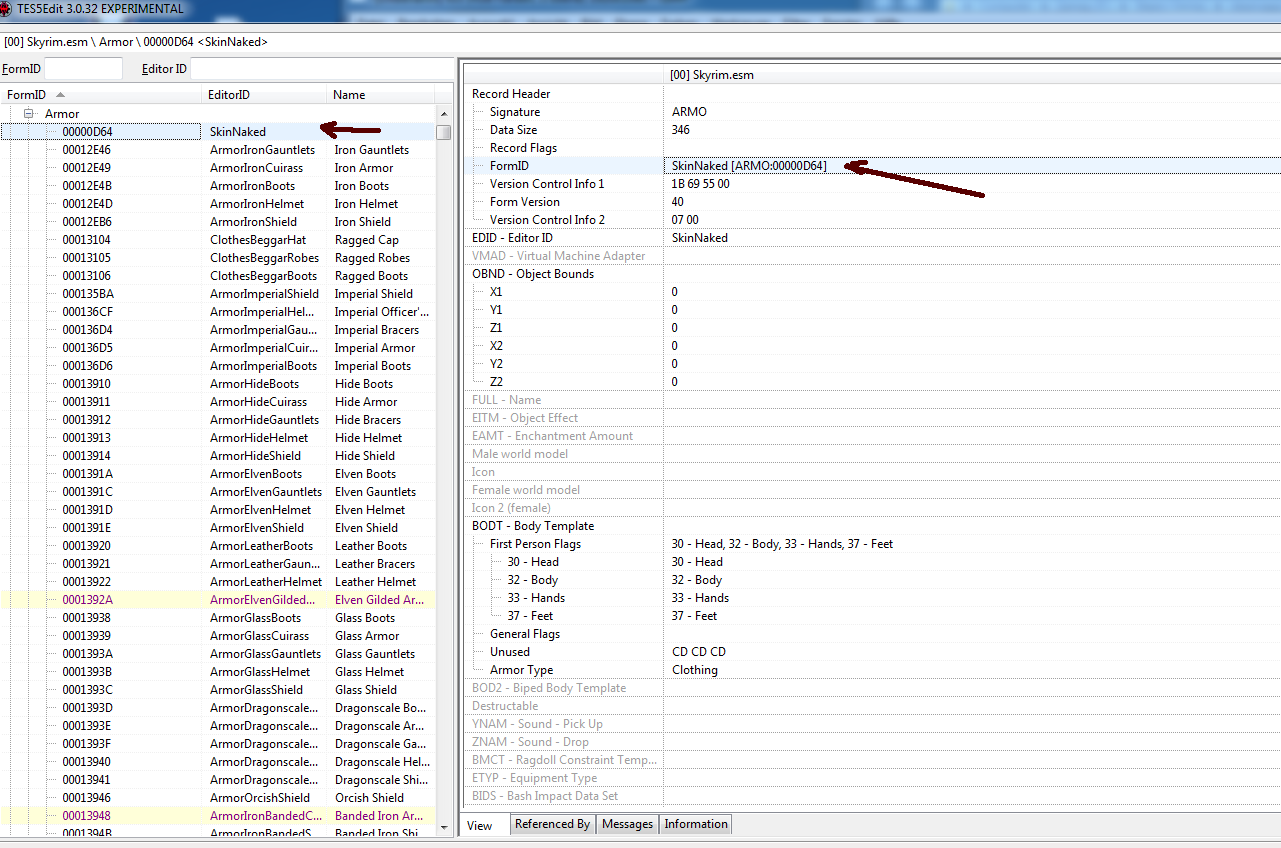Select the Imperial Bracers record row
The width and height of the screenshot is (1281, 848).
tap(218, 329)
